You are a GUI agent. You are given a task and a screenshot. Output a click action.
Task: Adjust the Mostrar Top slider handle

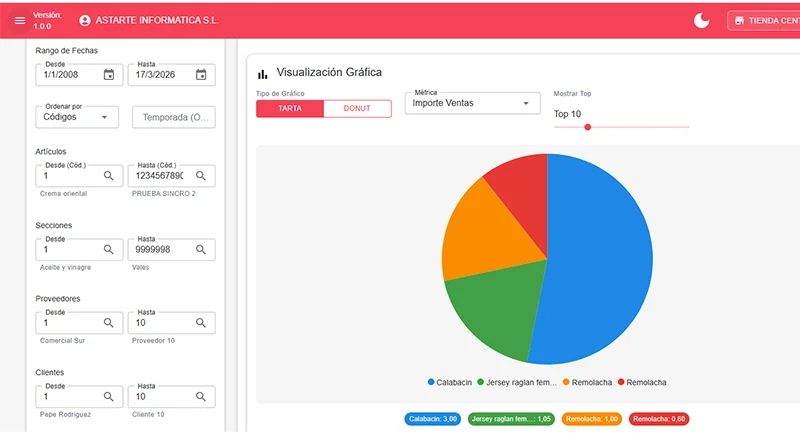click(587, 127)
